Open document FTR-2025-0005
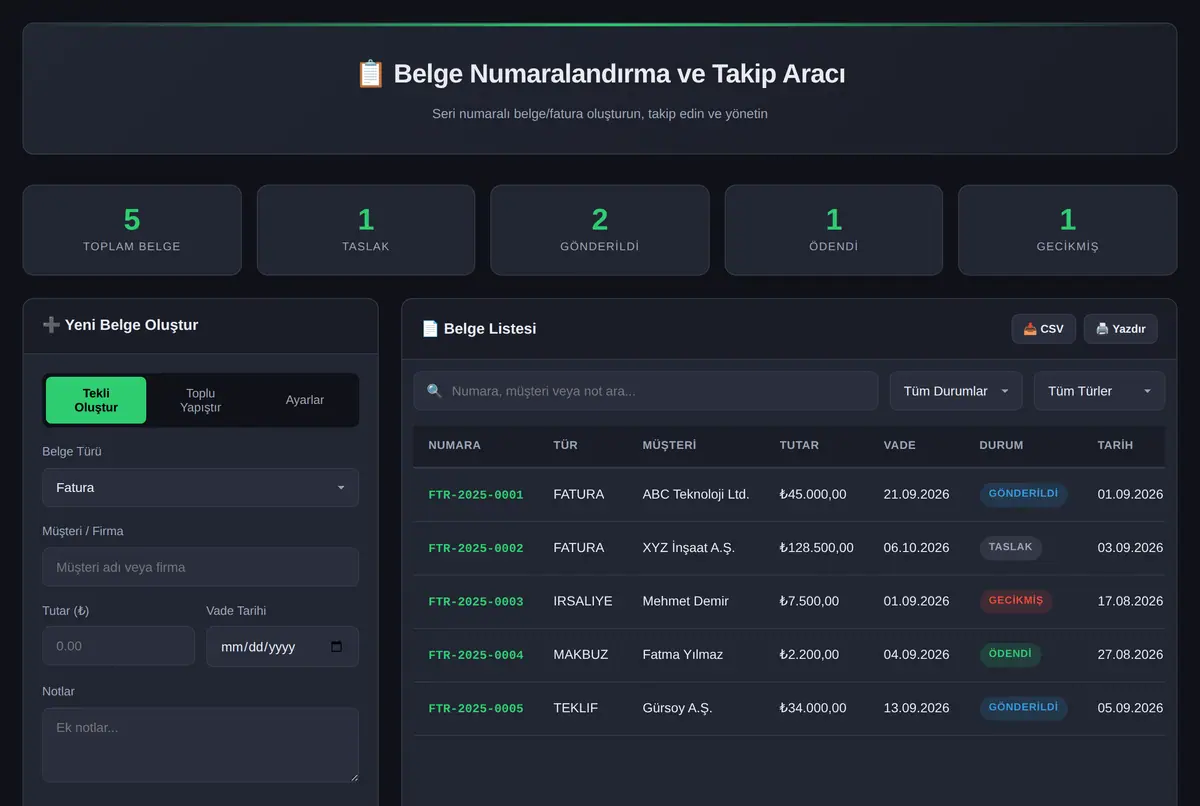Image resolution: width=1200 pixels, height=806 pixels. (476, 708)
